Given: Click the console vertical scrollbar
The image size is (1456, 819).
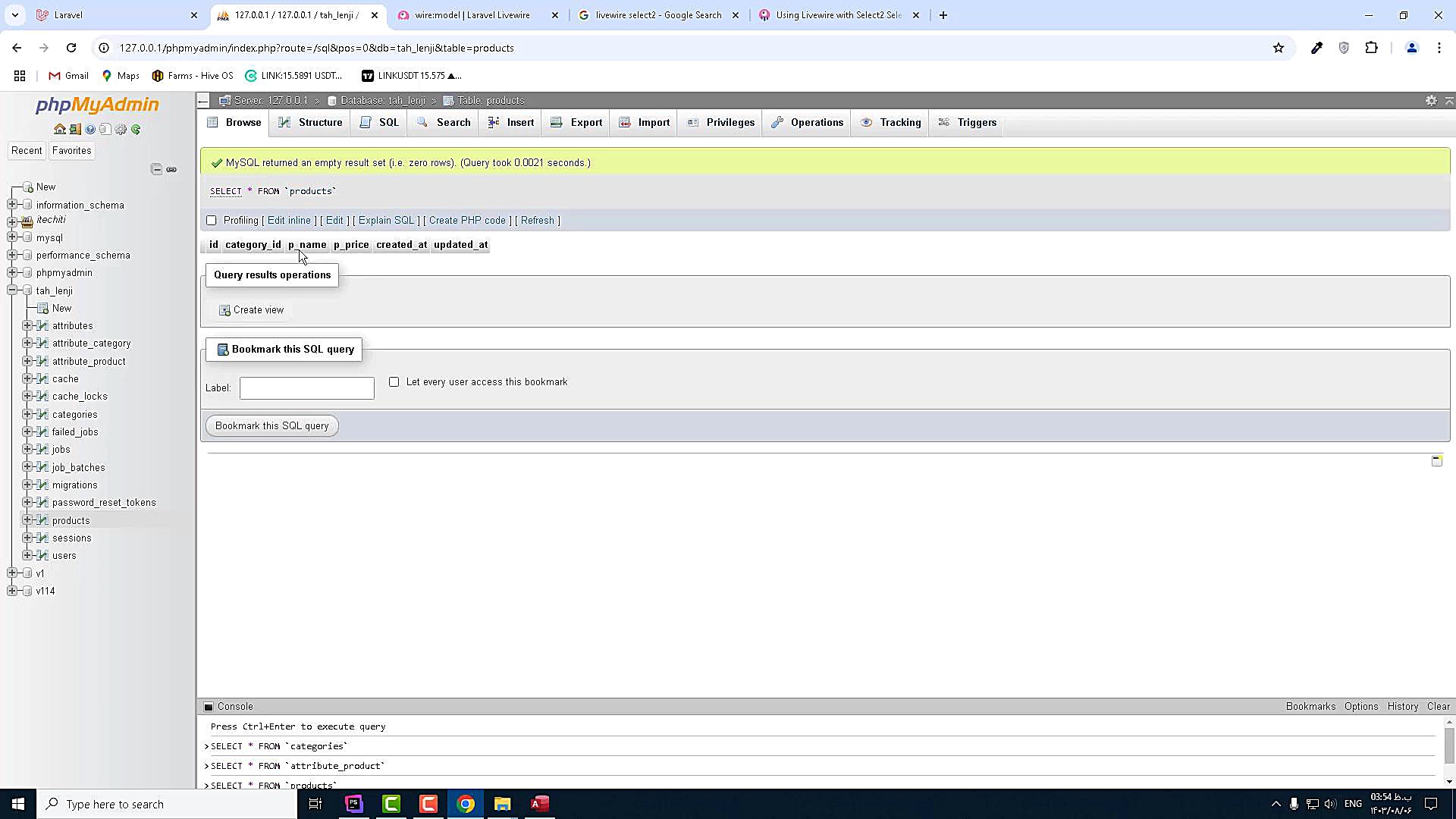Looking at the screenshot, I should [1449, 747].
